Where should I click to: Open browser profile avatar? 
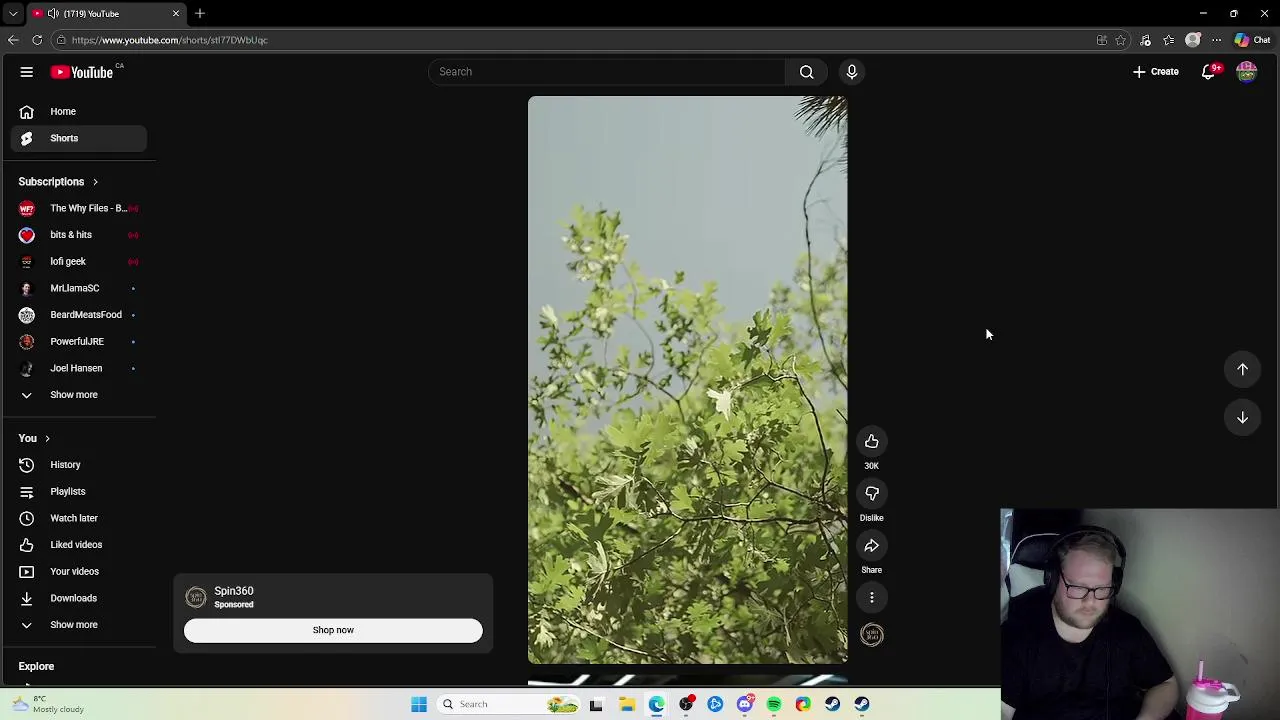[1193, 40]
